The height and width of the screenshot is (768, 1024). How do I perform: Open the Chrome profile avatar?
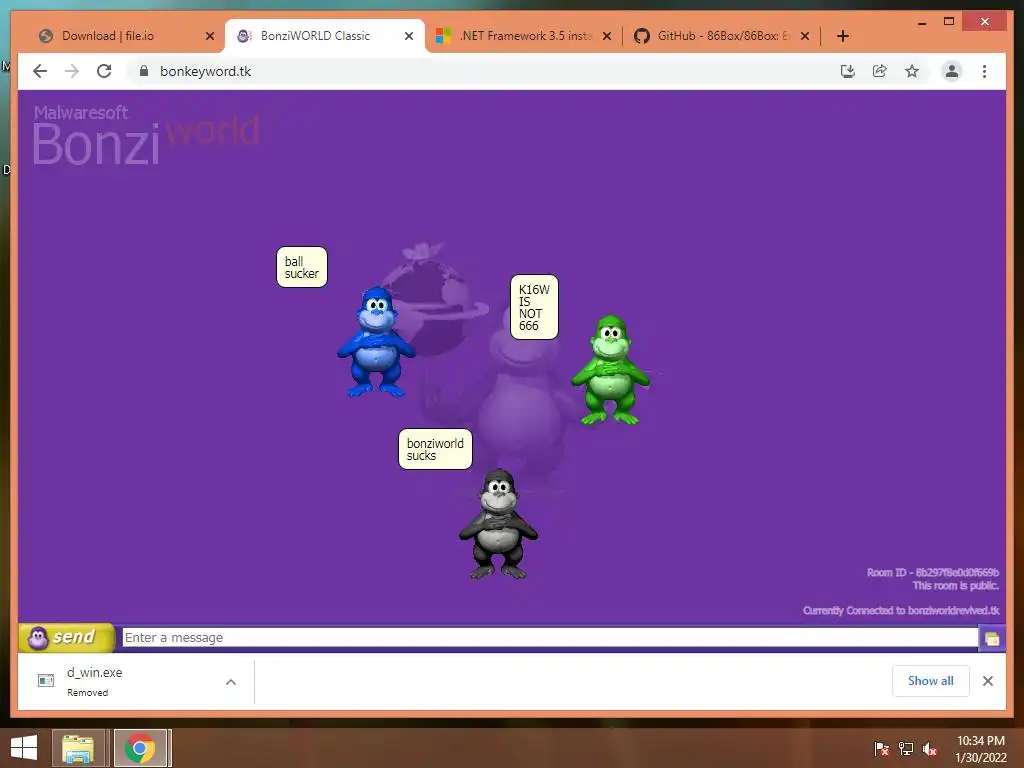tap(952, 71)
